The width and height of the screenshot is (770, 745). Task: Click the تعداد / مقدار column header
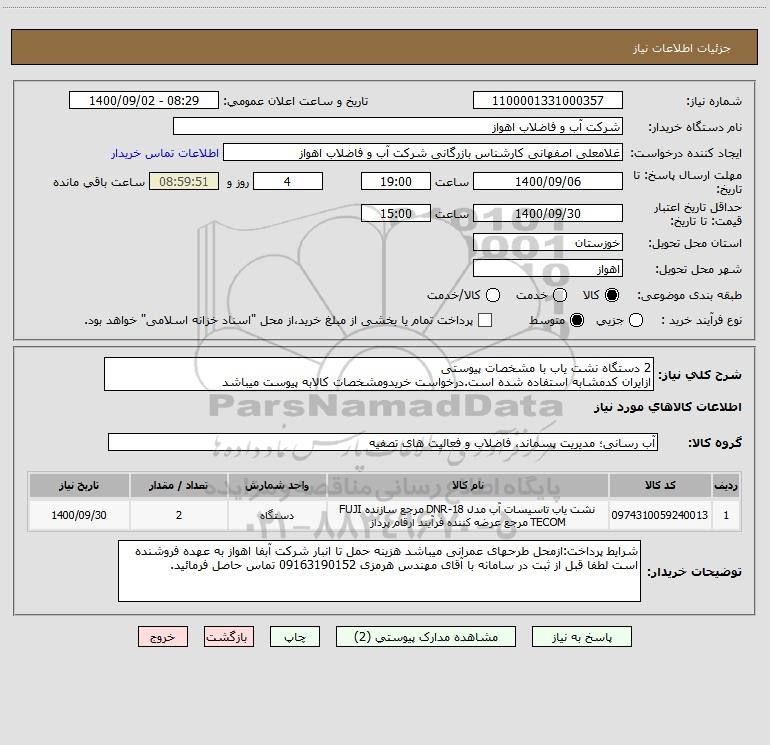point(179,485)
